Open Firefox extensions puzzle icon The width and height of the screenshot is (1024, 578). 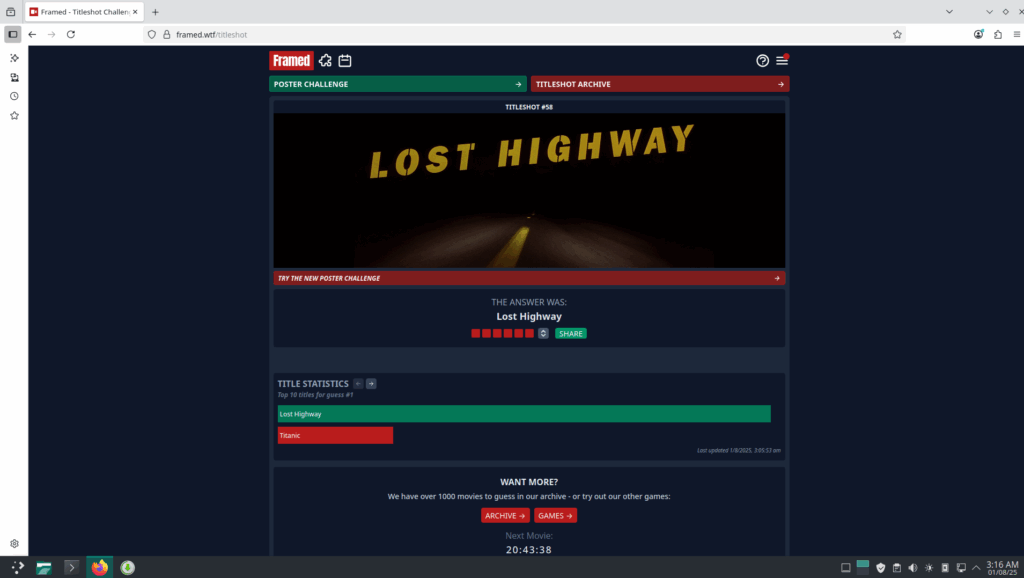(997, 34)
